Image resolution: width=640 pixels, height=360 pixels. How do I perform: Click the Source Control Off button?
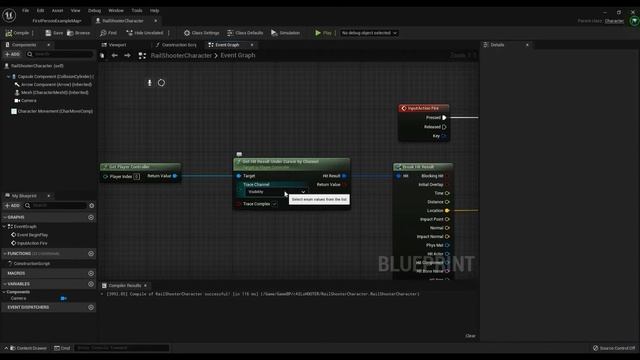[614, 348]
